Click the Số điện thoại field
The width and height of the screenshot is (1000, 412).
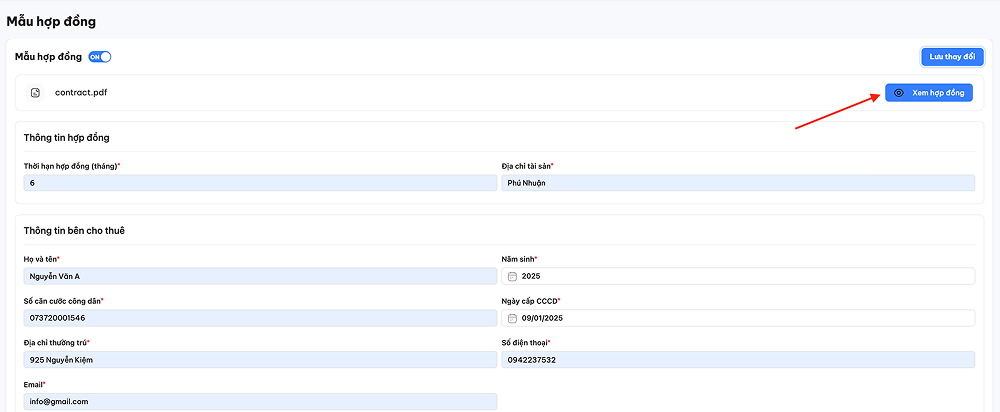[739, 360]
